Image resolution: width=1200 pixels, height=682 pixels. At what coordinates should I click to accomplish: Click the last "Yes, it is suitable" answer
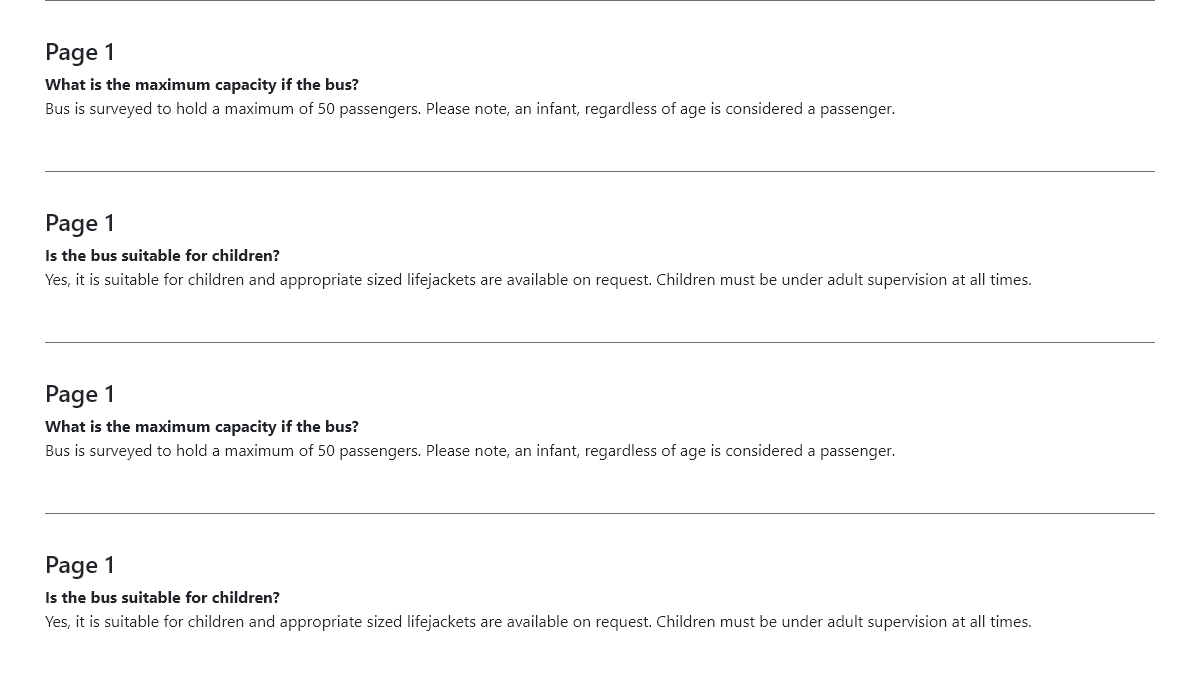[x=538, y=622]
